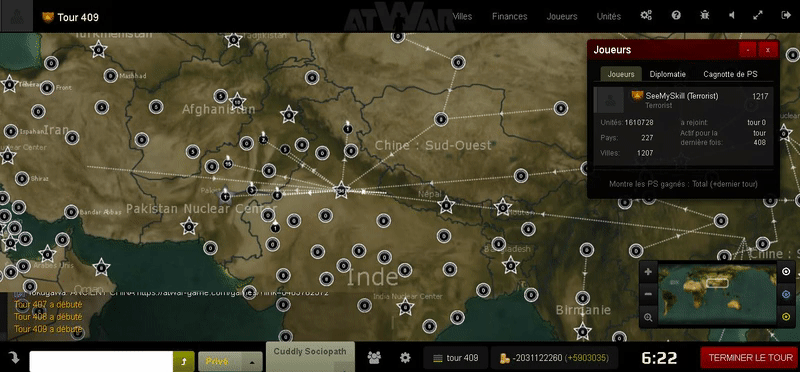The image size is (800, 372).
Task: Open help via the question mark icon
Action: pos(676,15)
